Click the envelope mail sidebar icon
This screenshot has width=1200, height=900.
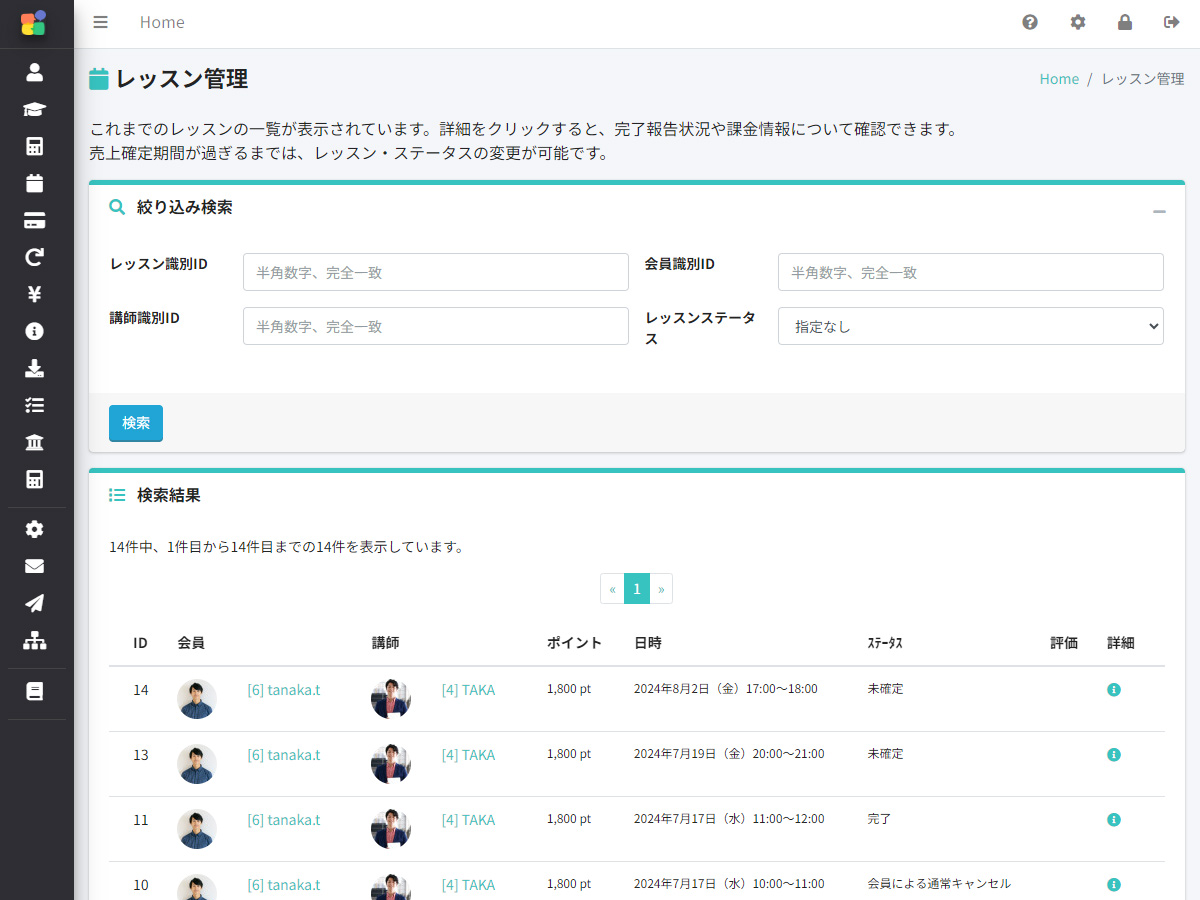[35, 566]
